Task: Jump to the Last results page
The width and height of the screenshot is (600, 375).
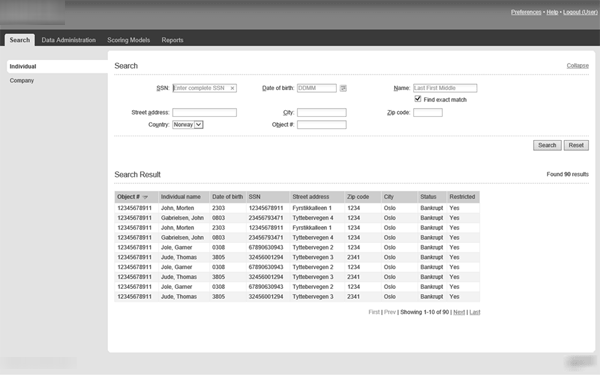Action: [x=474, y=312]
